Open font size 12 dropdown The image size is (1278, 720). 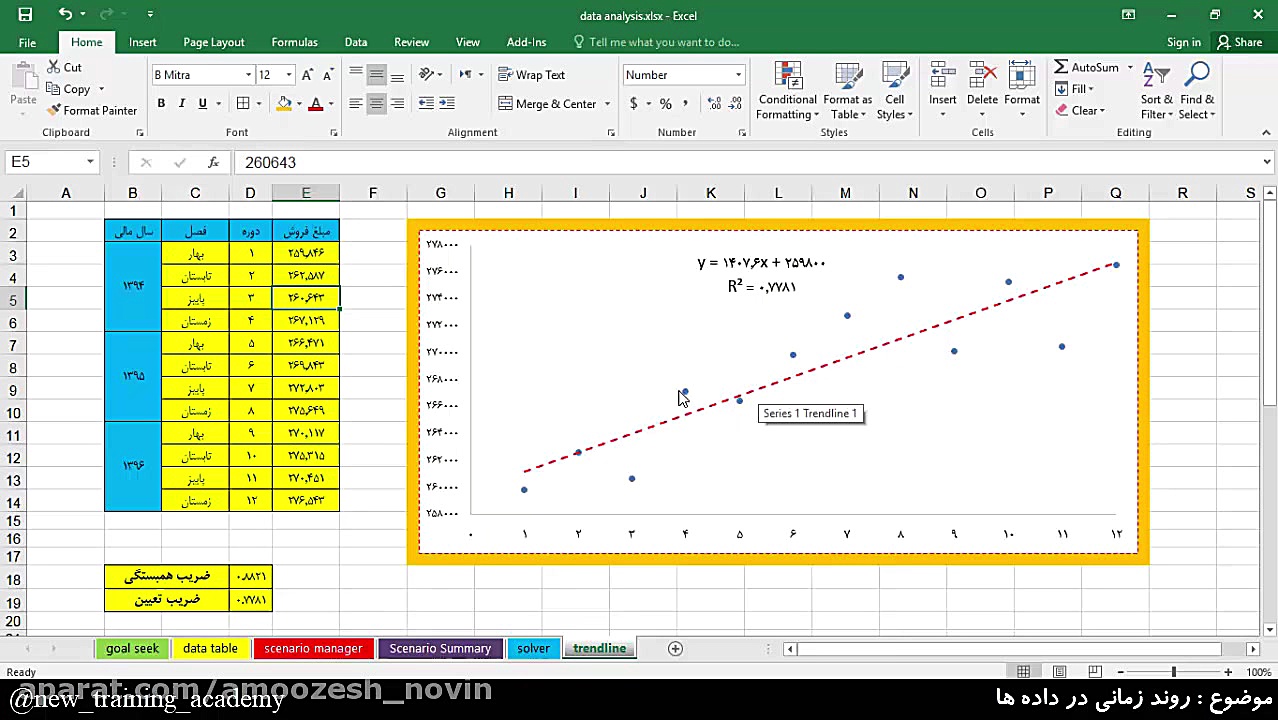(289, 75)
